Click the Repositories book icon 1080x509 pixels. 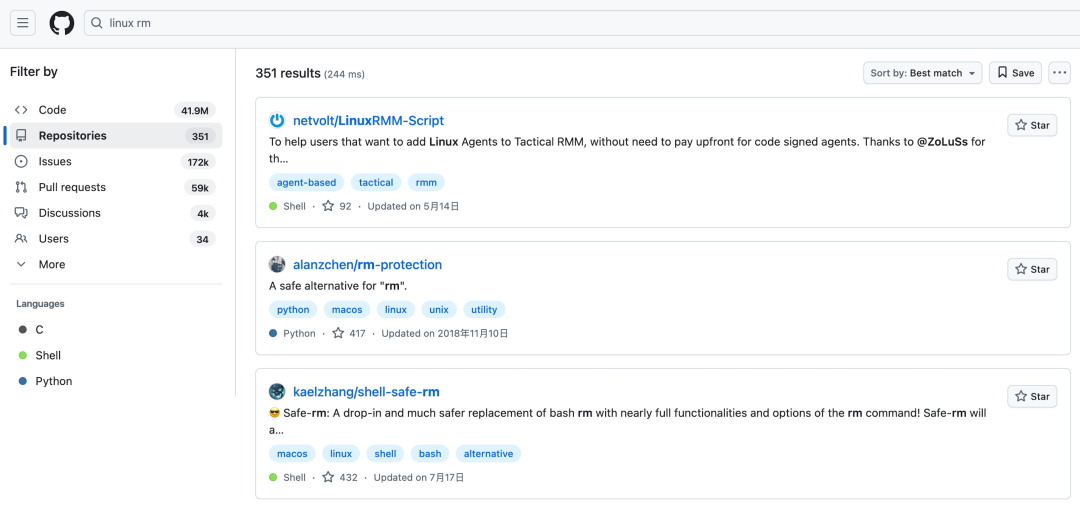[21, 136]
